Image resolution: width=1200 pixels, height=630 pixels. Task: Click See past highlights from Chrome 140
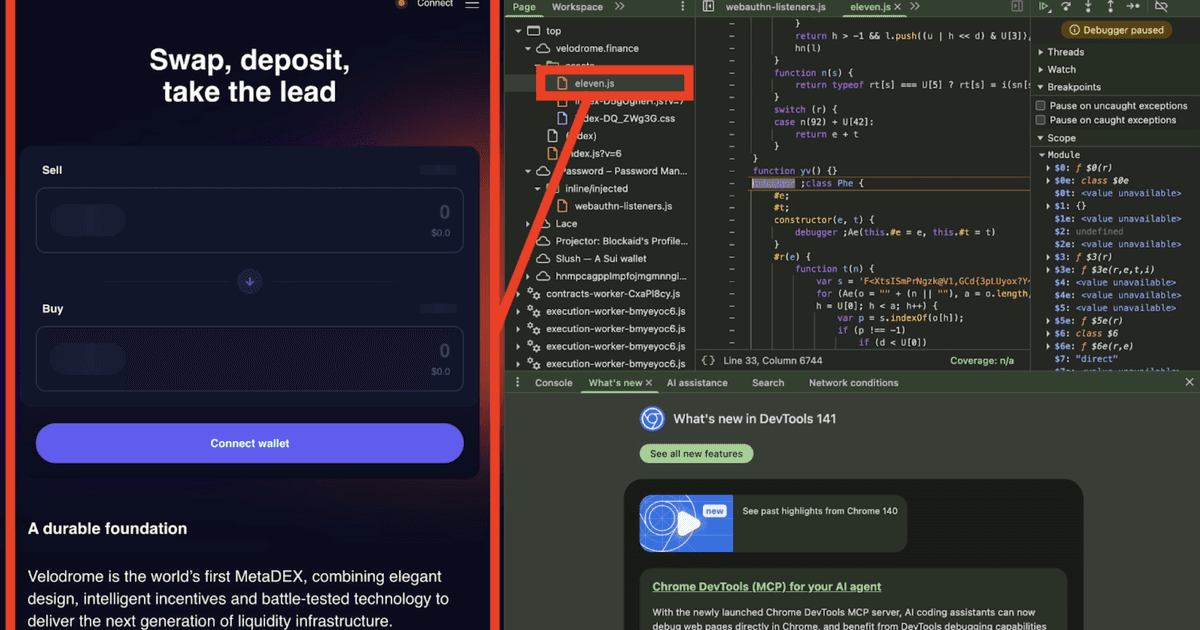(820, 511)
